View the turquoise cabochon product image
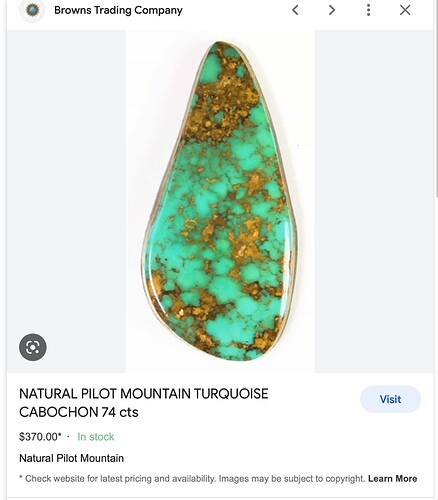Image resolution: width=438 pixels, height=500 pixels. (220, 201)
